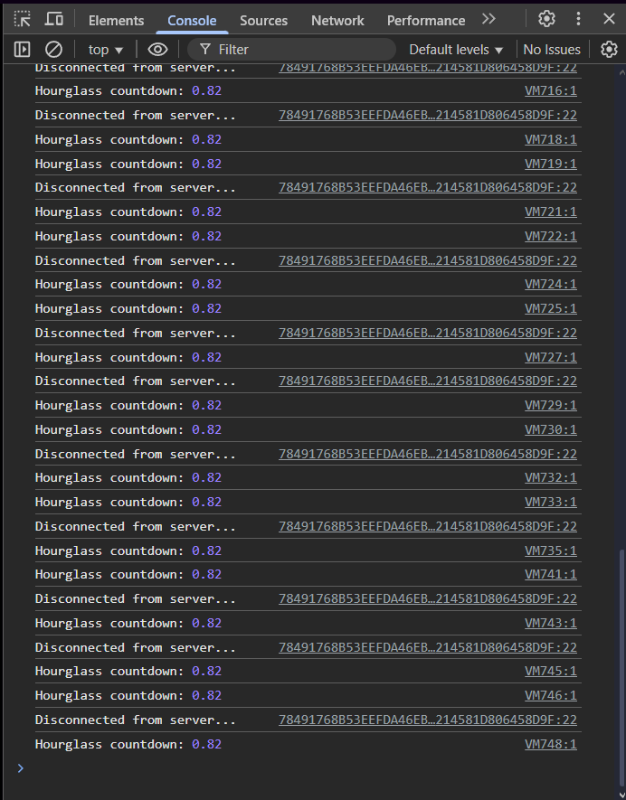Open the Default levels dropdown
This screenshot has width=626, height=800.
click(456, 49)
